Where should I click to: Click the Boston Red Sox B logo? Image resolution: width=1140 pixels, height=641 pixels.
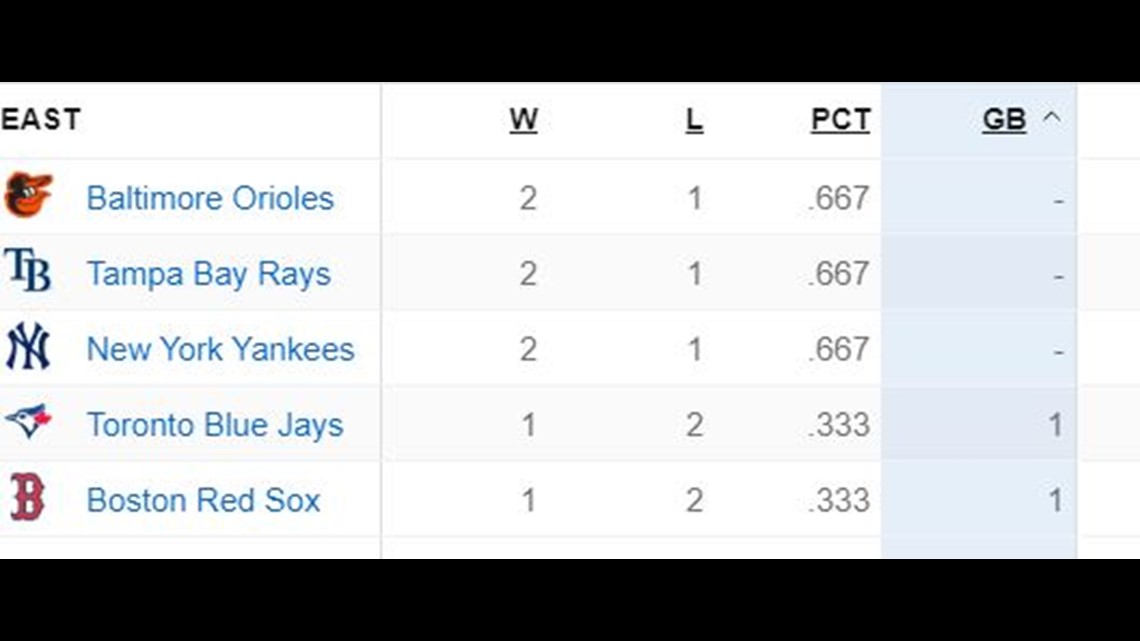click(28, 497)
